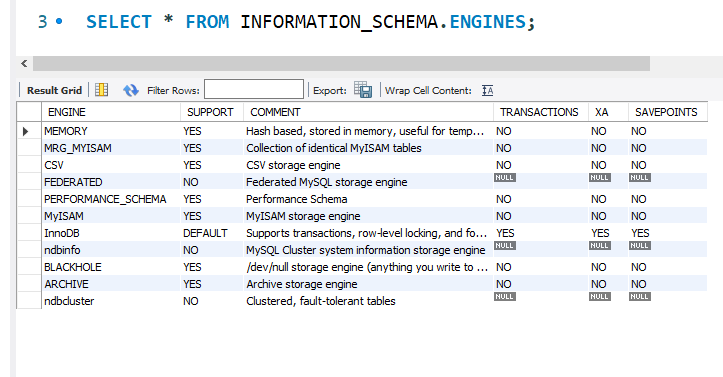Click NO support value for FEDERATED
The image size is (723, 377).
212,182
